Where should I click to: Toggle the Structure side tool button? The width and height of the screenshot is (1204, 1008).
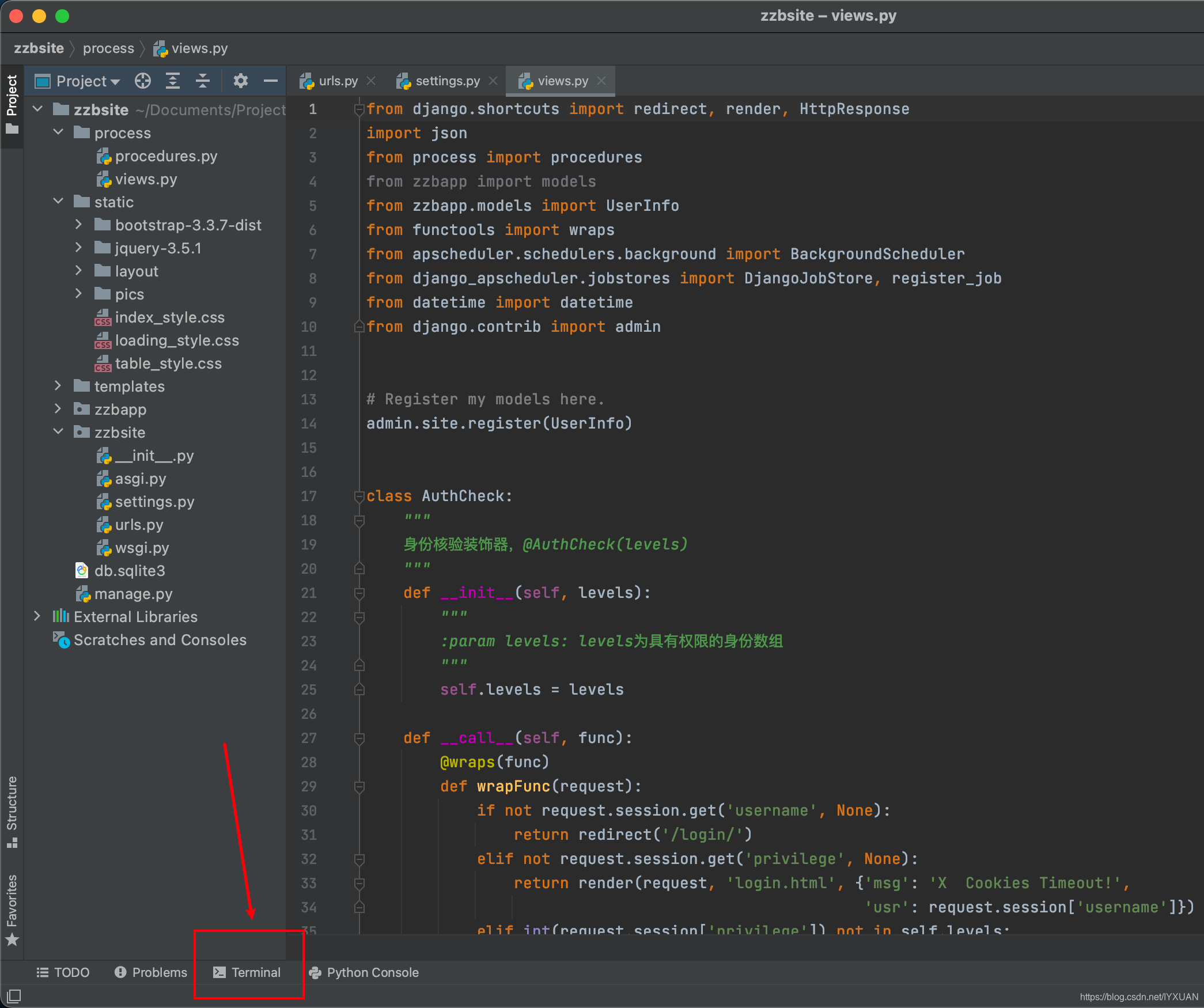pyautogui.click(x=12, y=812)
